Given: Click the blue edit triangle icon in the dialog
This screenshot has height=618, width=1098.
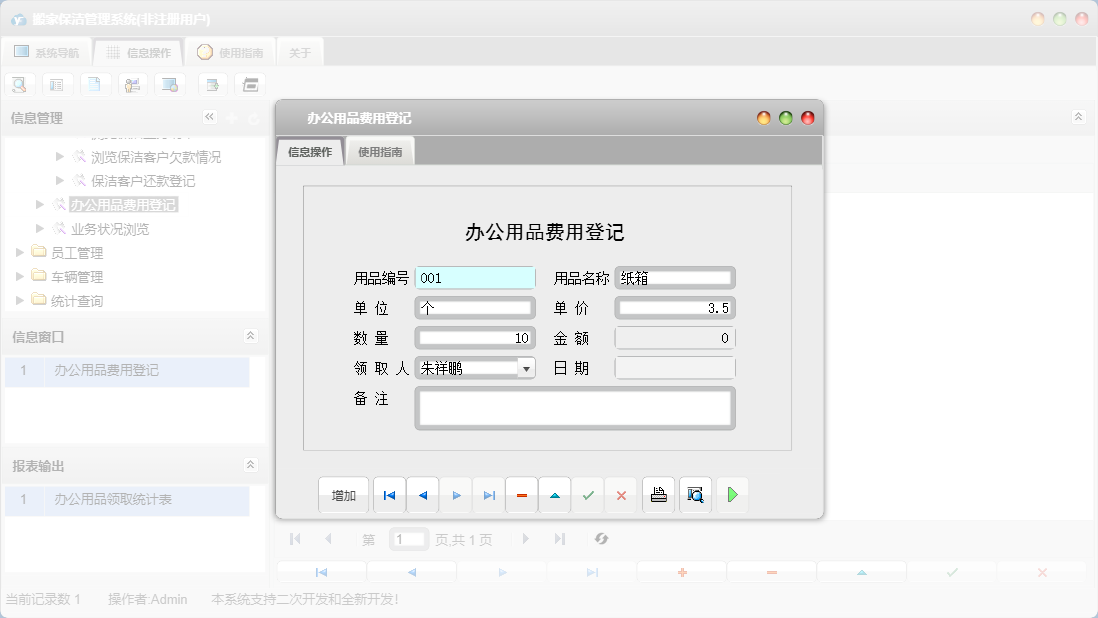Looking at the screenshot, I should coord(555,495).
